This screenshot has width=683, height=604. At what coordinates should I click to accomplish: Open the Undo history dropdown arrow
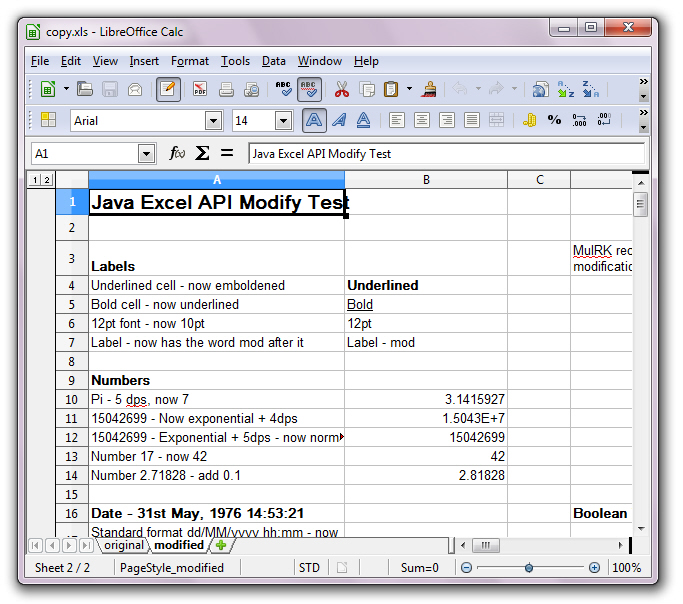point(478,89)
